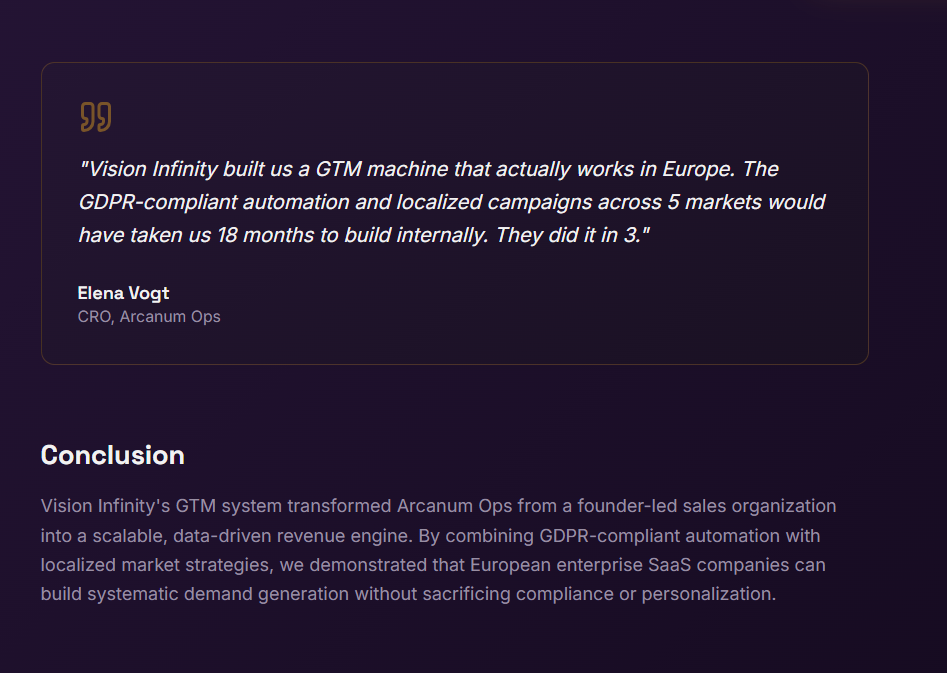
Task: Click the quote line starting with GDPR-compliant automation
Action: 452,202
